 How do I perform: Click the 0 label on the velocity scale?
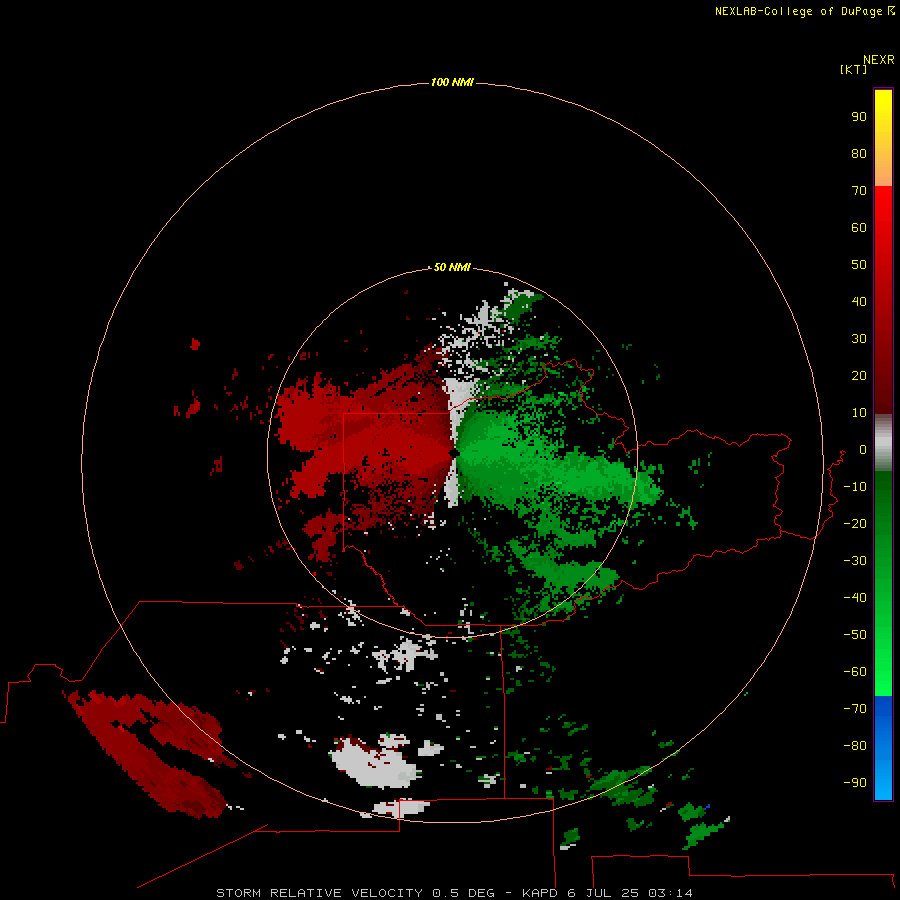pos(863,450)
